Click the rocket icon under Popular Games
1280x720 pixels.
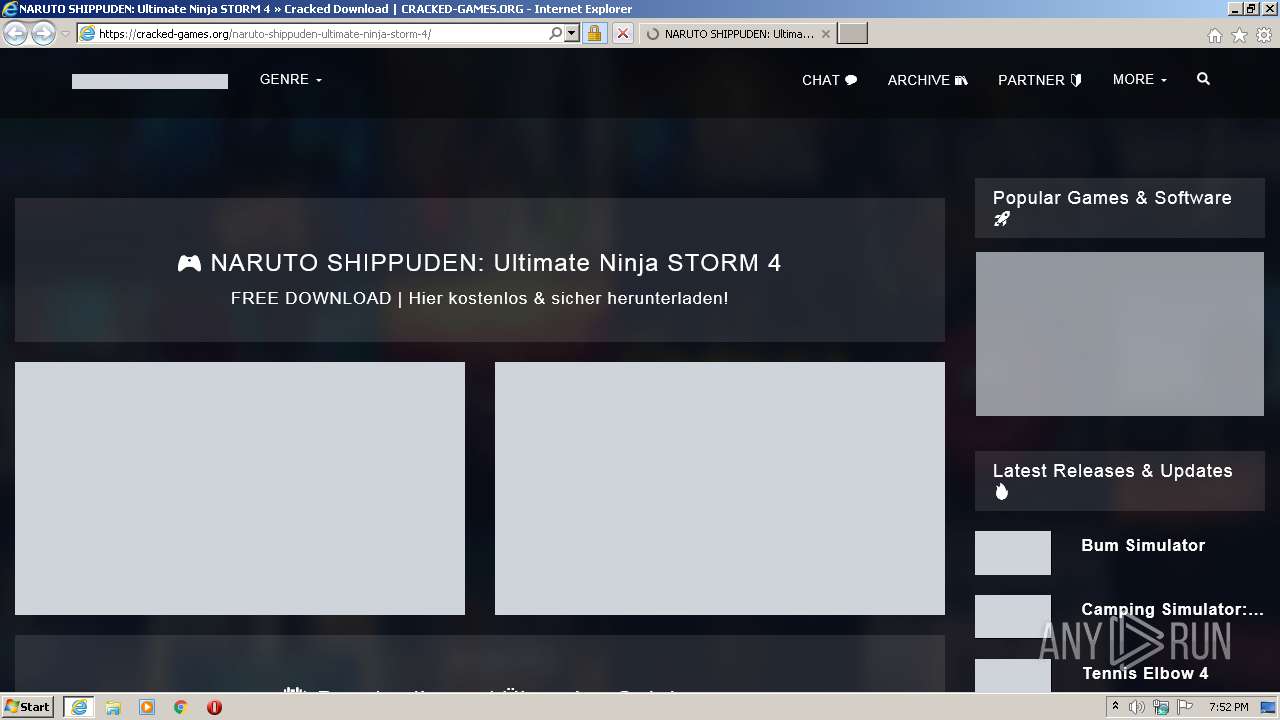point(1002,219)
